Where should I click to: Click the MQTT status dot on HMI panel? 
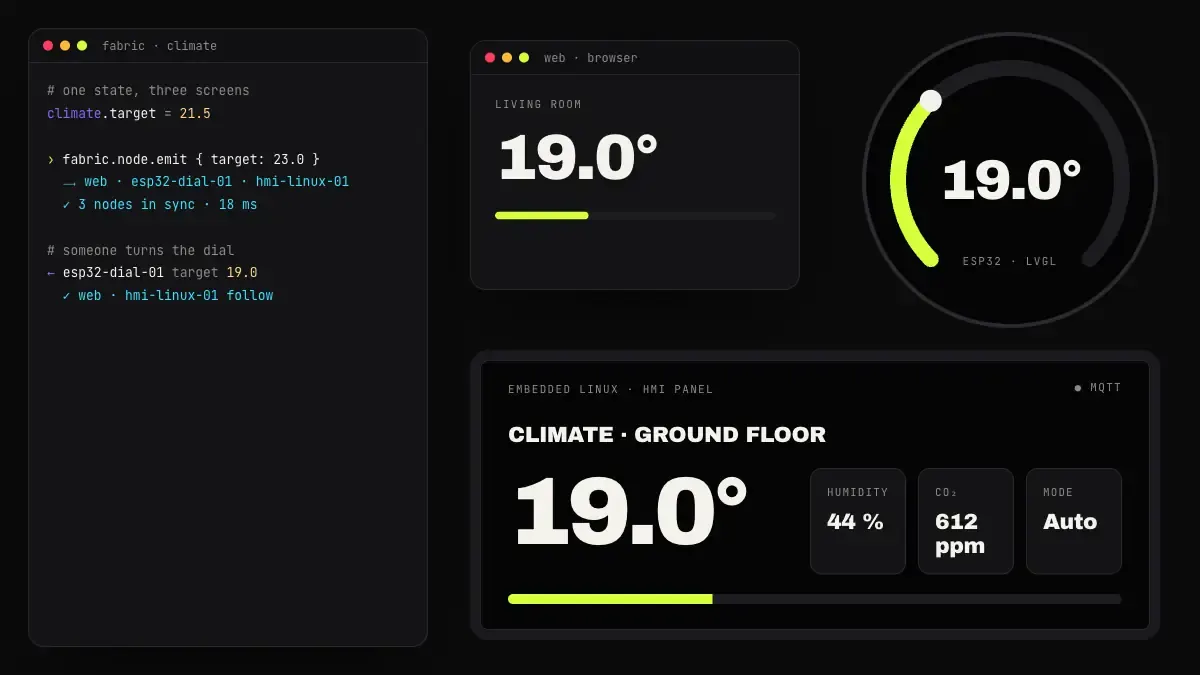pyautogui.click(x=1078, y=388)
